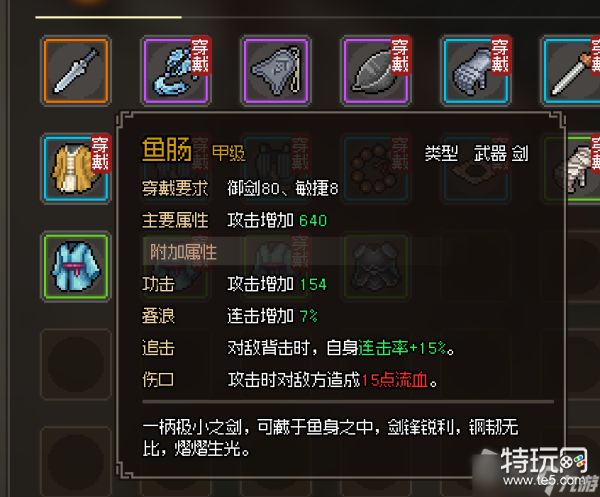Select the bandaged item at right edge

pos(582,168)
